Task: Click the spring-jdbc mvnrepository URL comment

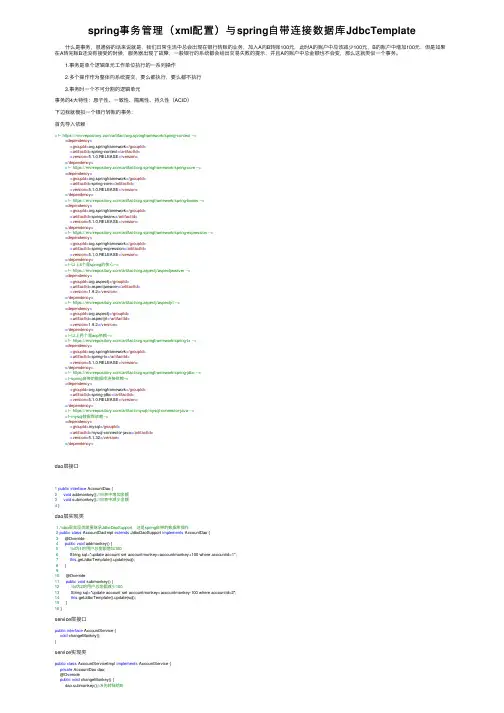Action: (x=133, y=373)
